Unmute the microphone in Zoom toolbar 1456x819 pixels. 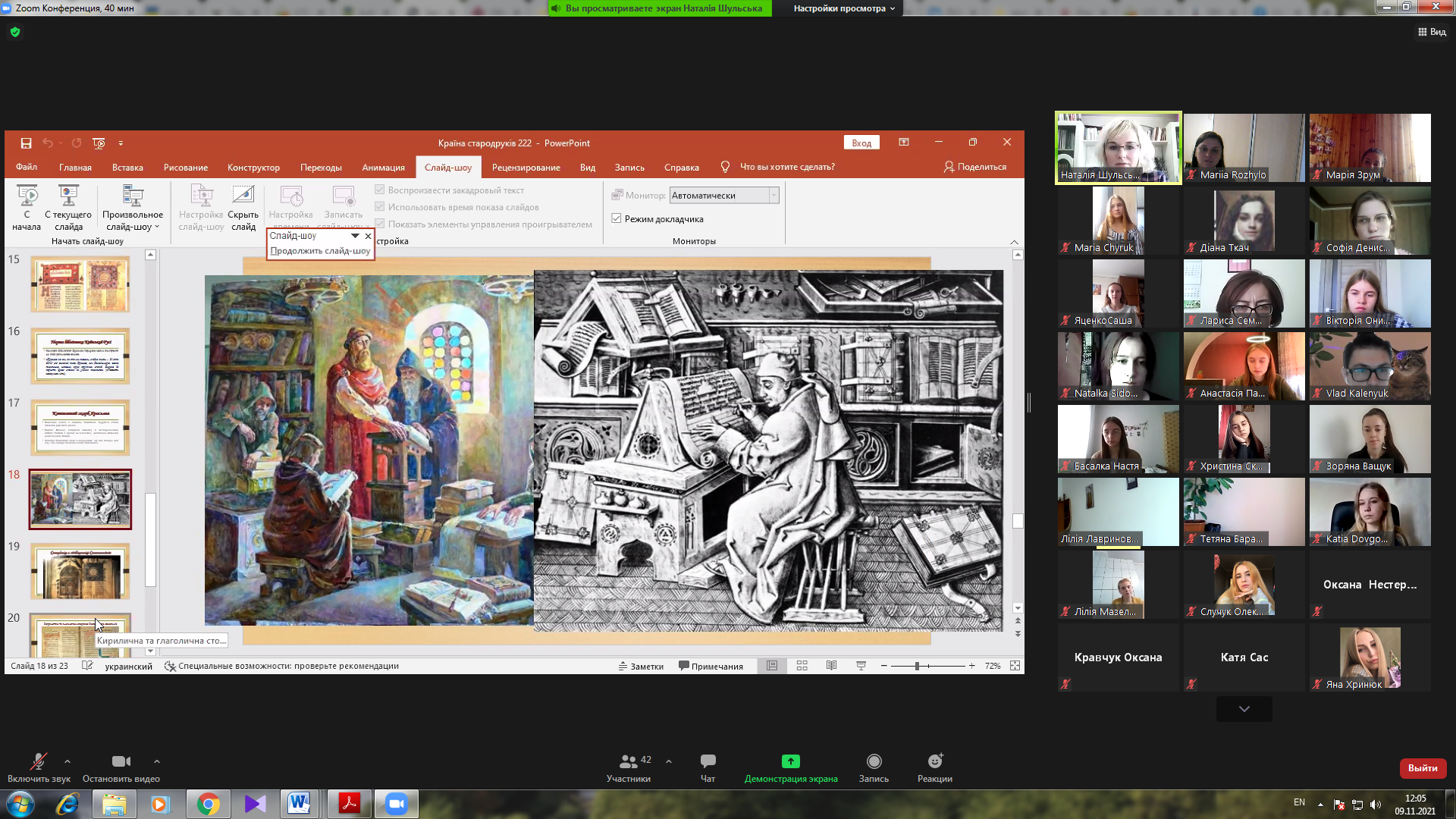coord(38,761)
